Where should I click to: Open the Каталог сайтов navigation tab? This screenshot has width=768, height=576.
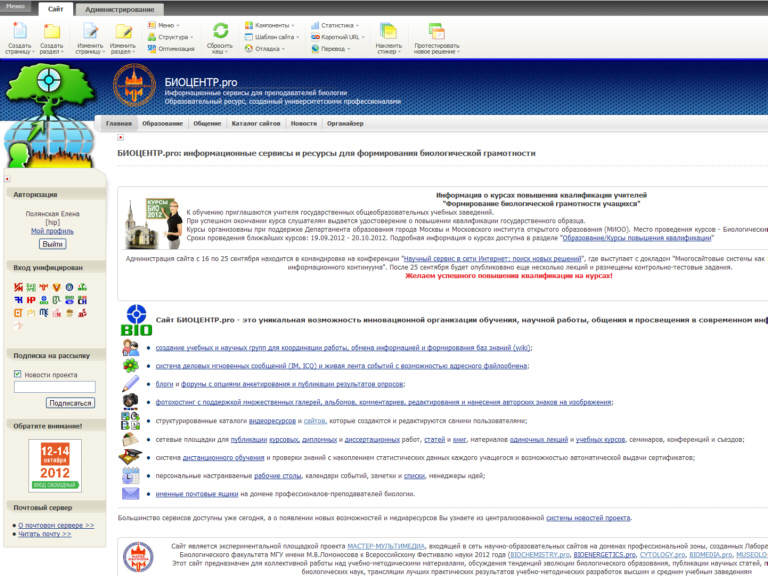click(256, 123)
